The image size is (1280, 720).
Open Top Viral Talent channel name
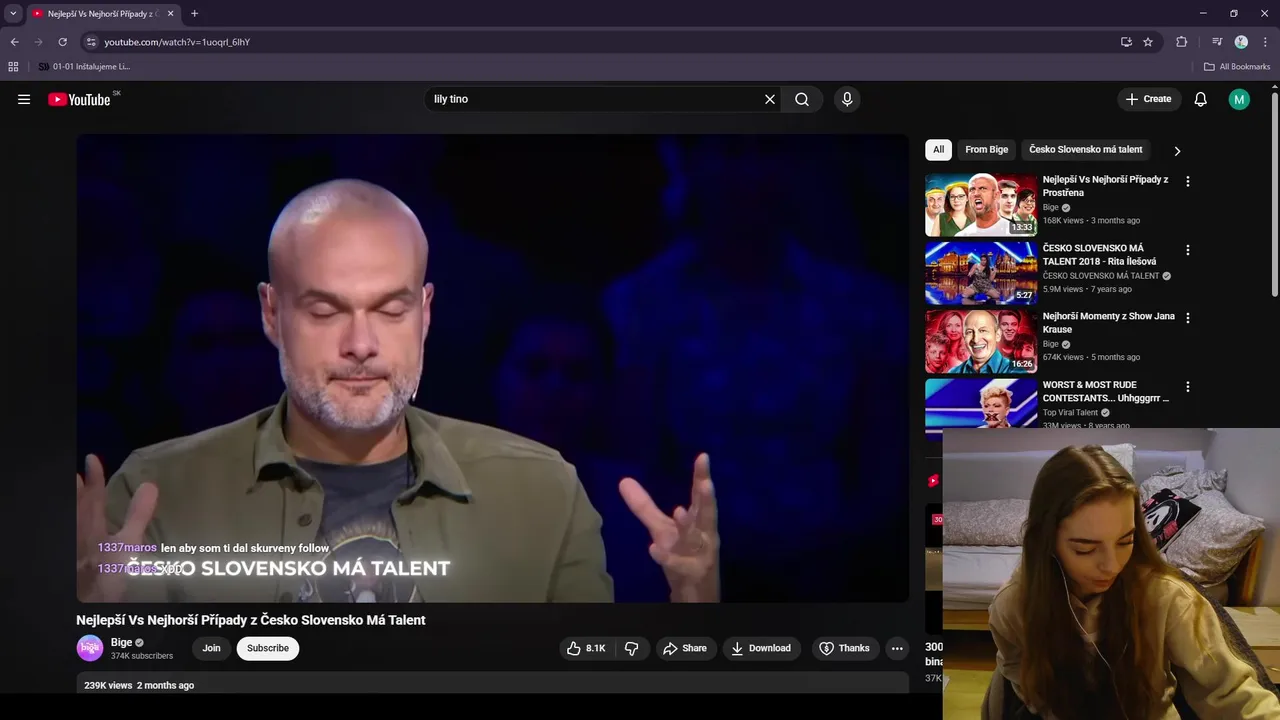tap(1070, 412)
